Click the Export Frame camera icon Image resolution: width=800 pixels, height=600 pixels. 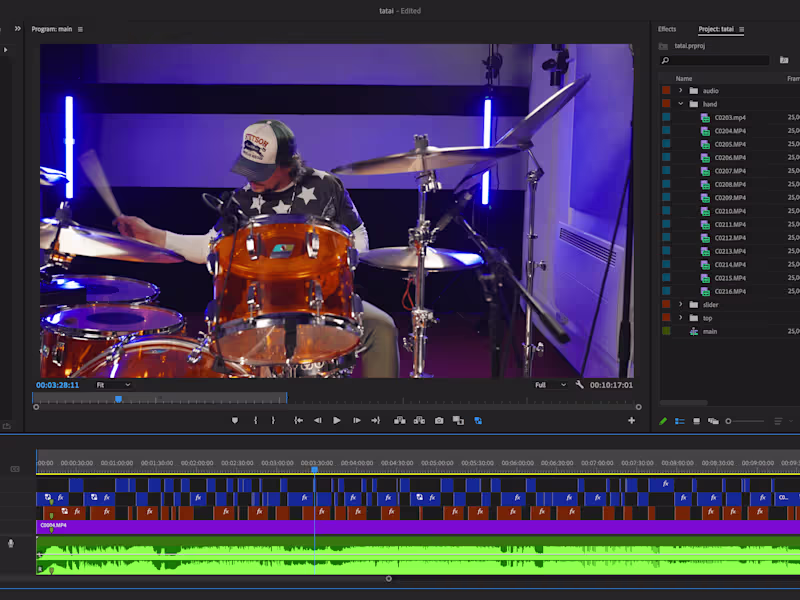point(439,421)
